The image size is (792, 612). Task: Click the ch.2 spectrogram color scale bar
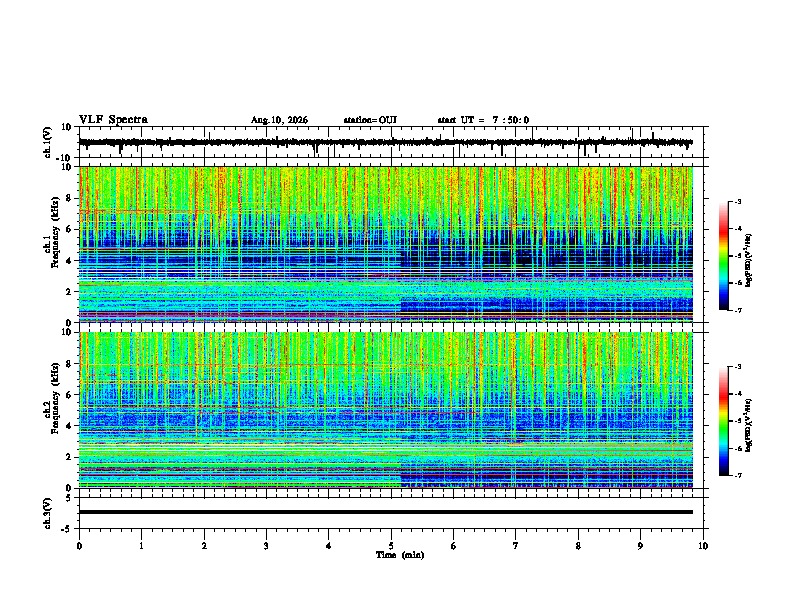point(724,421)
